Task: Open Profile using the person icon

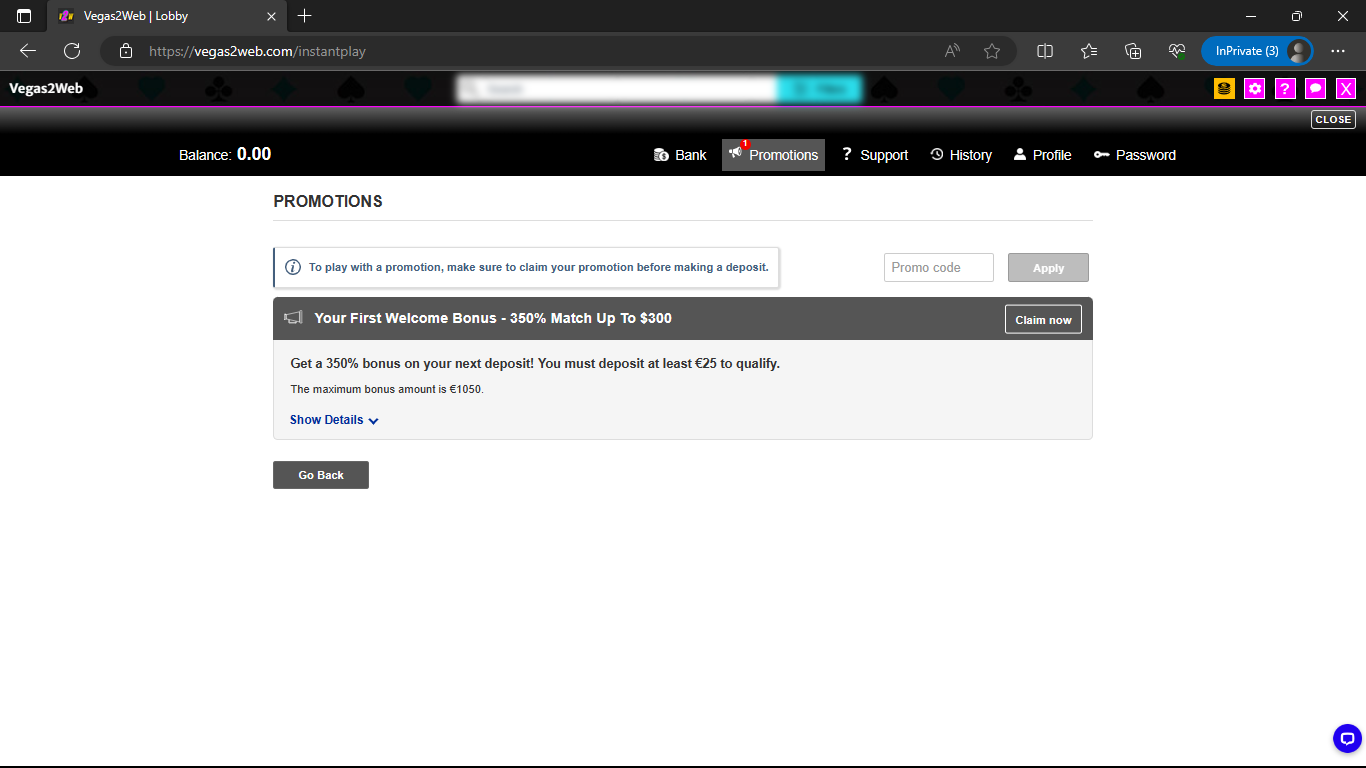Action: [1043, 155]
